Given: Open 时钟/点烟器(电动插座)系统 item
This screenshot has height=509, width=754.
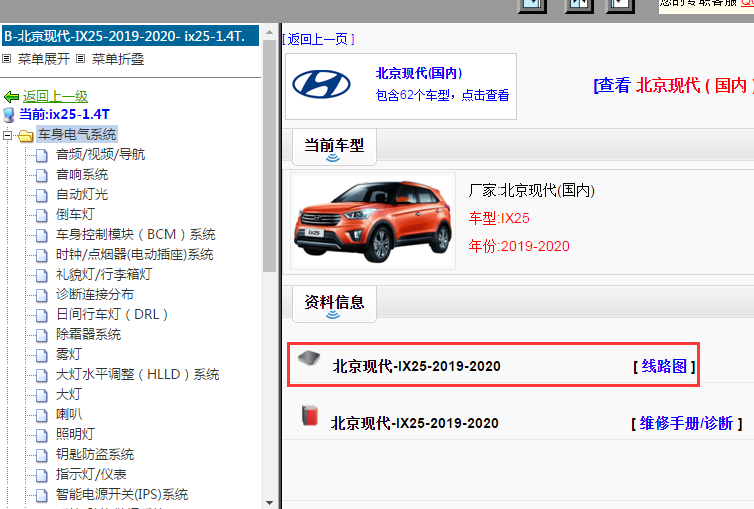Looking at the screenshot, I should [135, 254].
